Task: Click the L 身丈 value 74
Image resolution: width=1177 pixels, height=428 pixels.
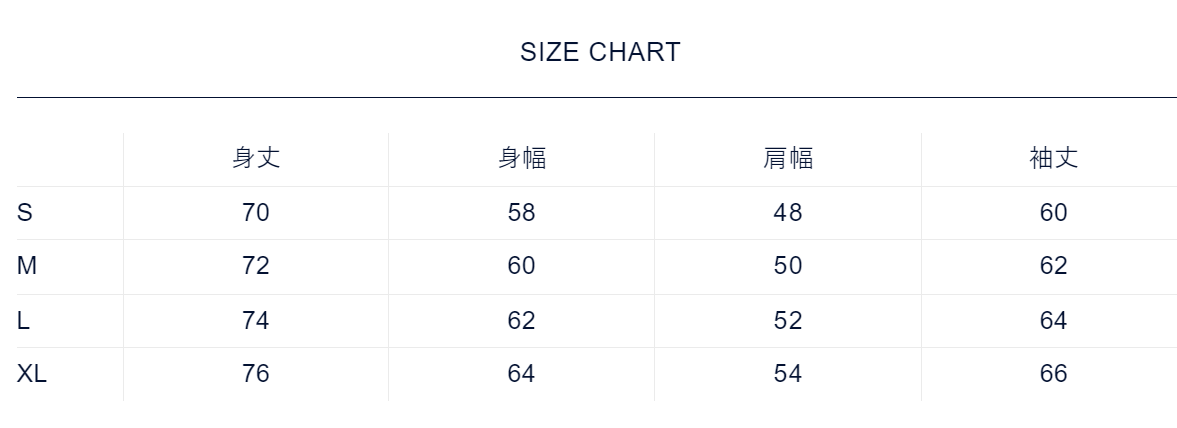Action: pos(256,321)
